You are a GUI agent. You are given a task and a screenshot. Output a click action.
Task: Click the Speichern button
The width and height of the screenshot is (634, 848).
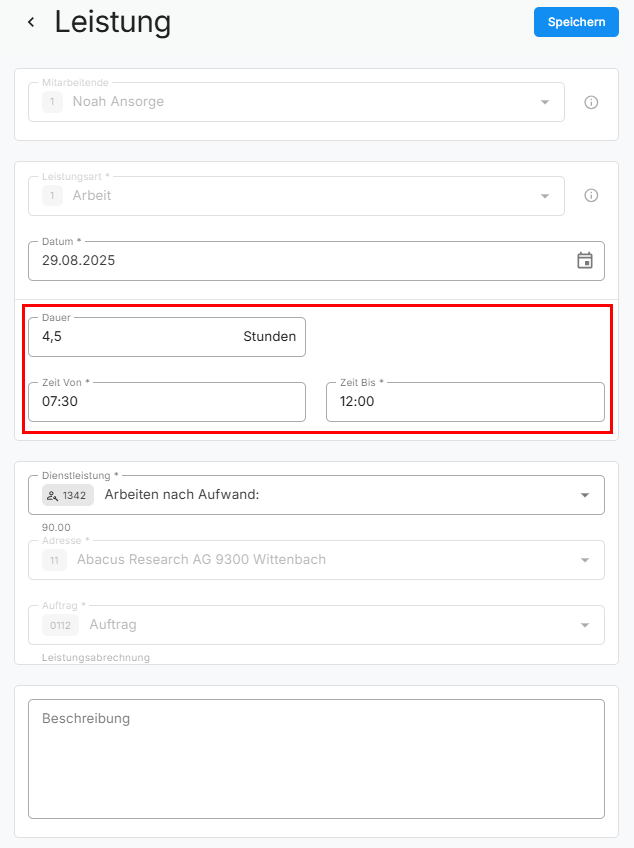[x=576, y=22]
